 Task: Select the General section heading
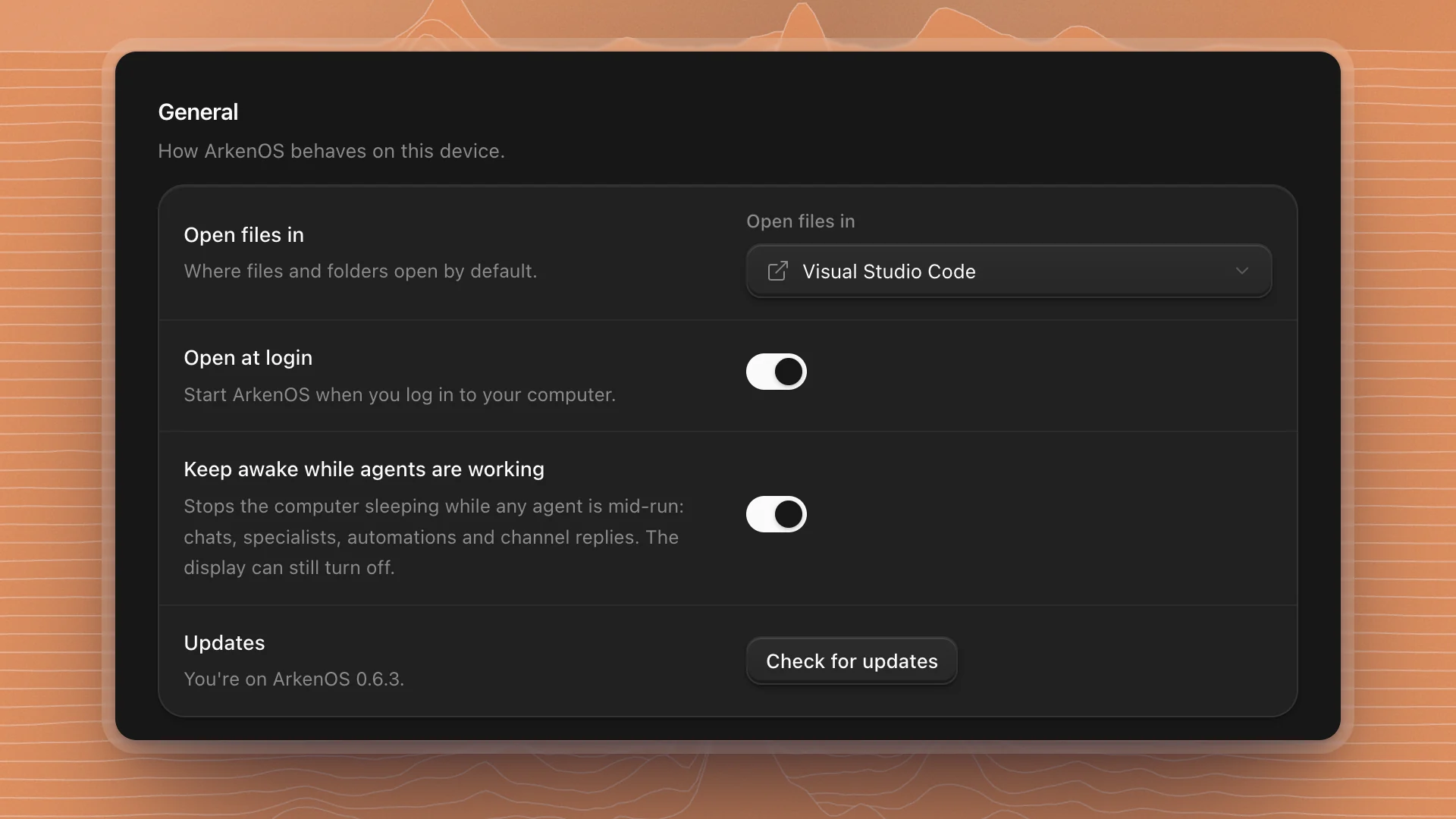click(x=198, y=112)
